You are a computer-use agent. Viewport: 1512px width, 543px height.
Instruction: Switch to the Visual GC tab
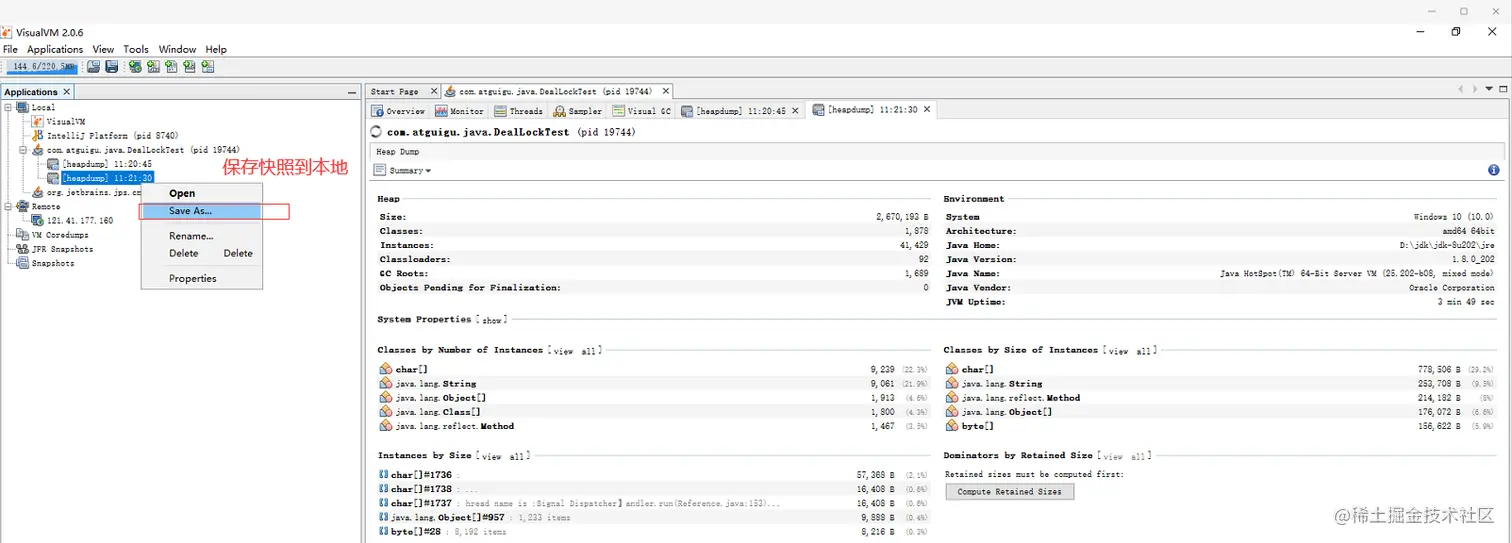pos(642,111)
